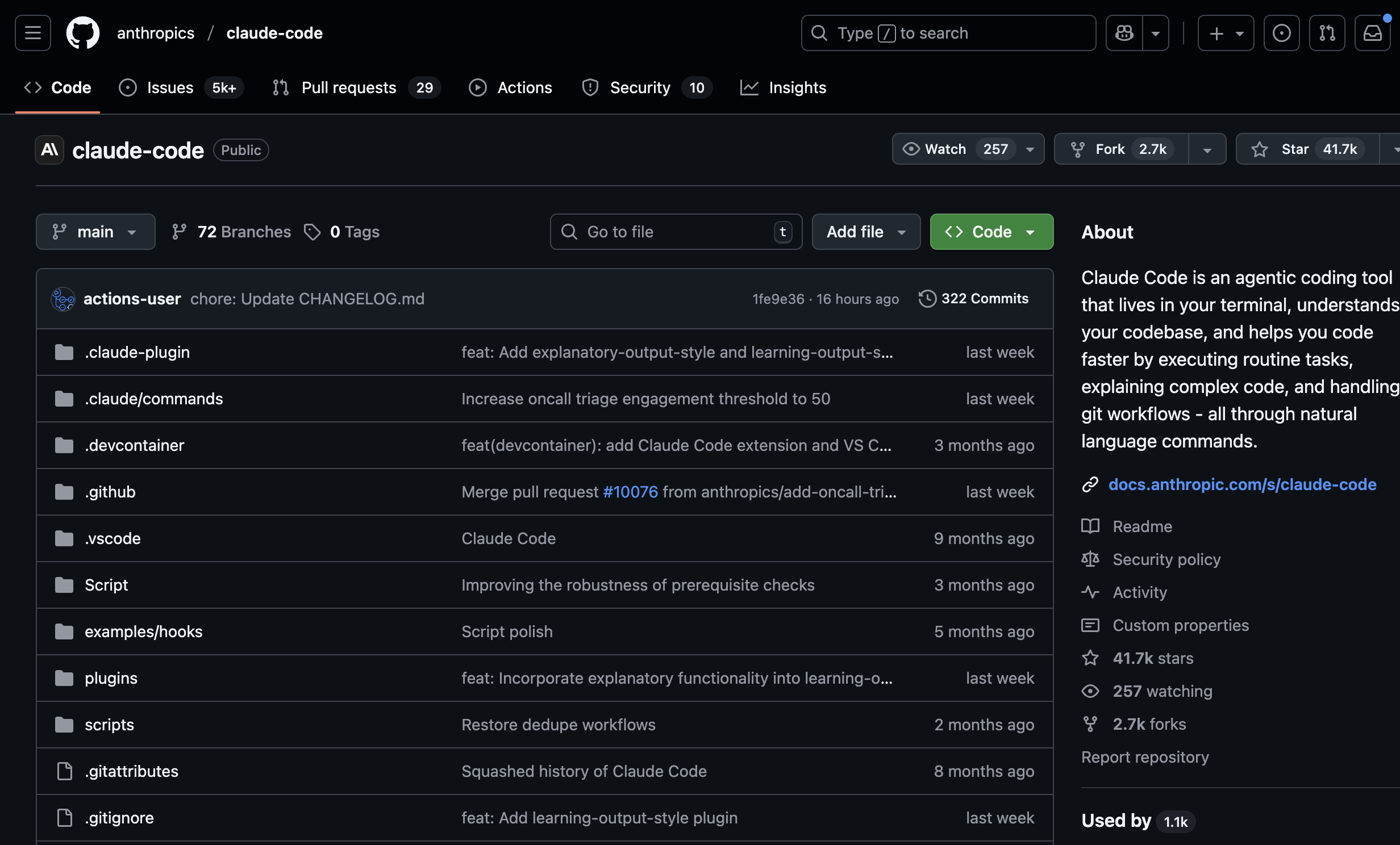
Task: Open the notifications inbox icon
Action: (x=1372, y=33)
